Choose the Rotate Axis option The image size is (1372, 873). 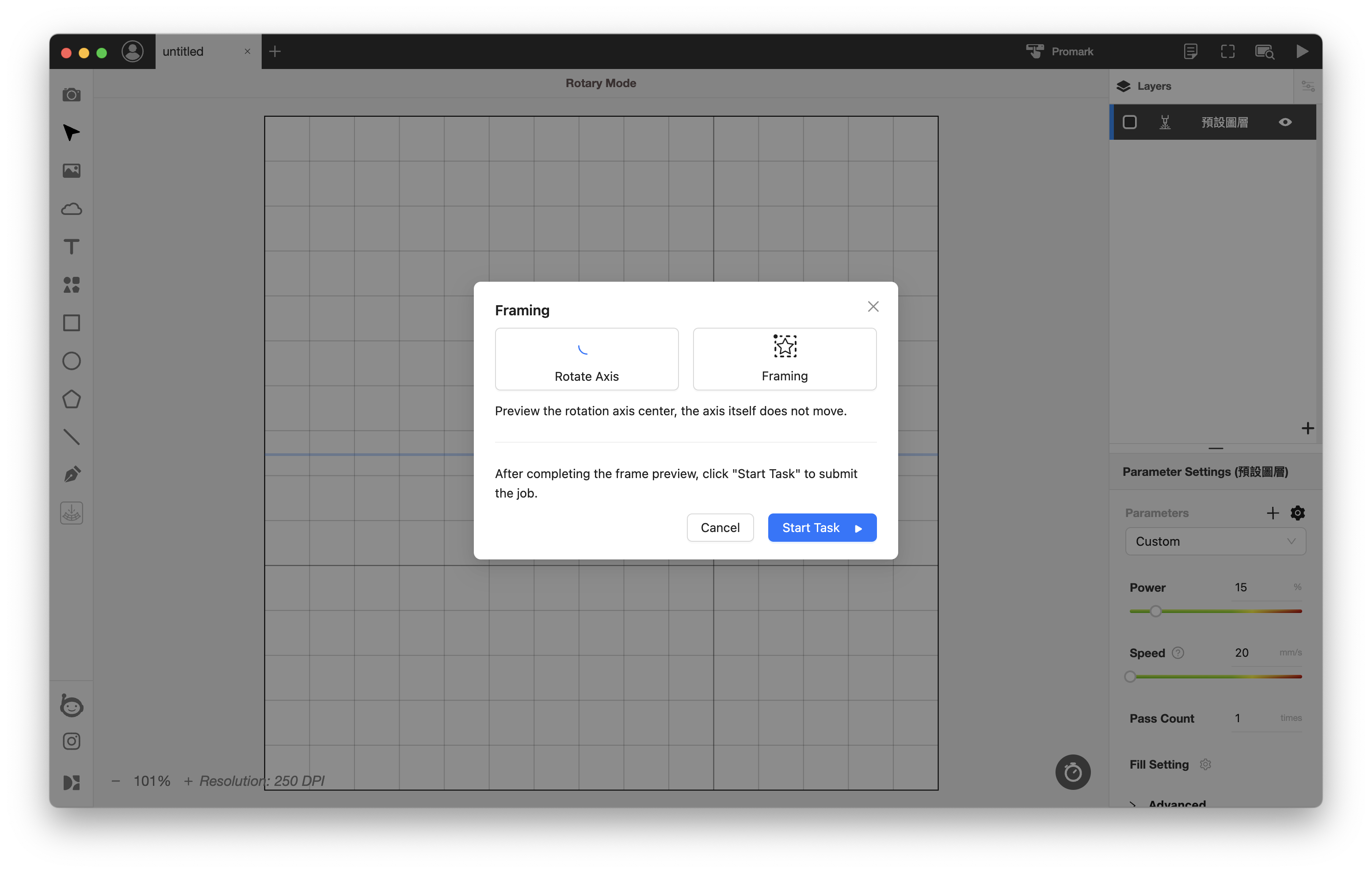point(586,359)
